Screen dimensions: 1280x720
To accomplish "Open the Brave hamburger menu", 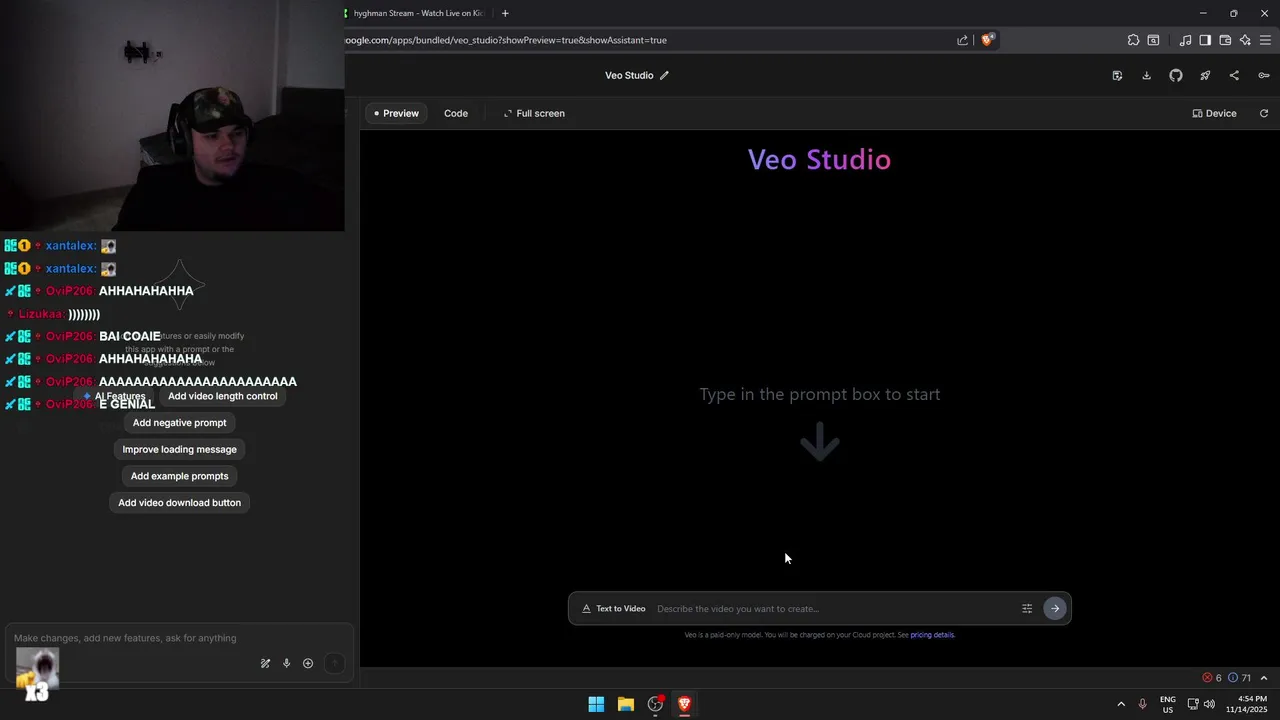I will click(x=1265, y=40).
